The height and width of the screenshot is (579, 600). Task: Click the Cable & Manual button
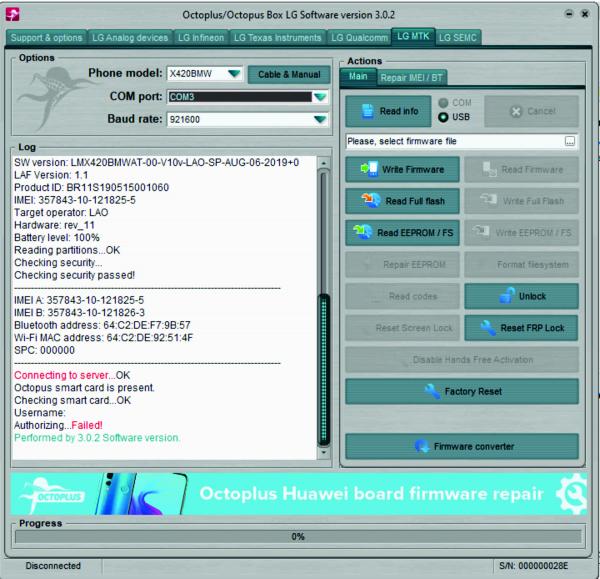tap(289, 74)
